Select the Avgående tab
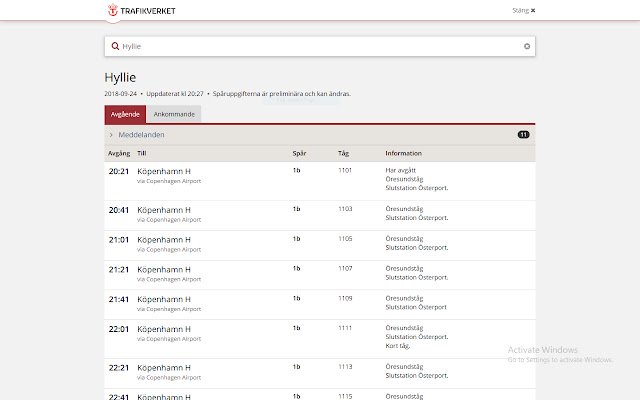 point(125,114)
